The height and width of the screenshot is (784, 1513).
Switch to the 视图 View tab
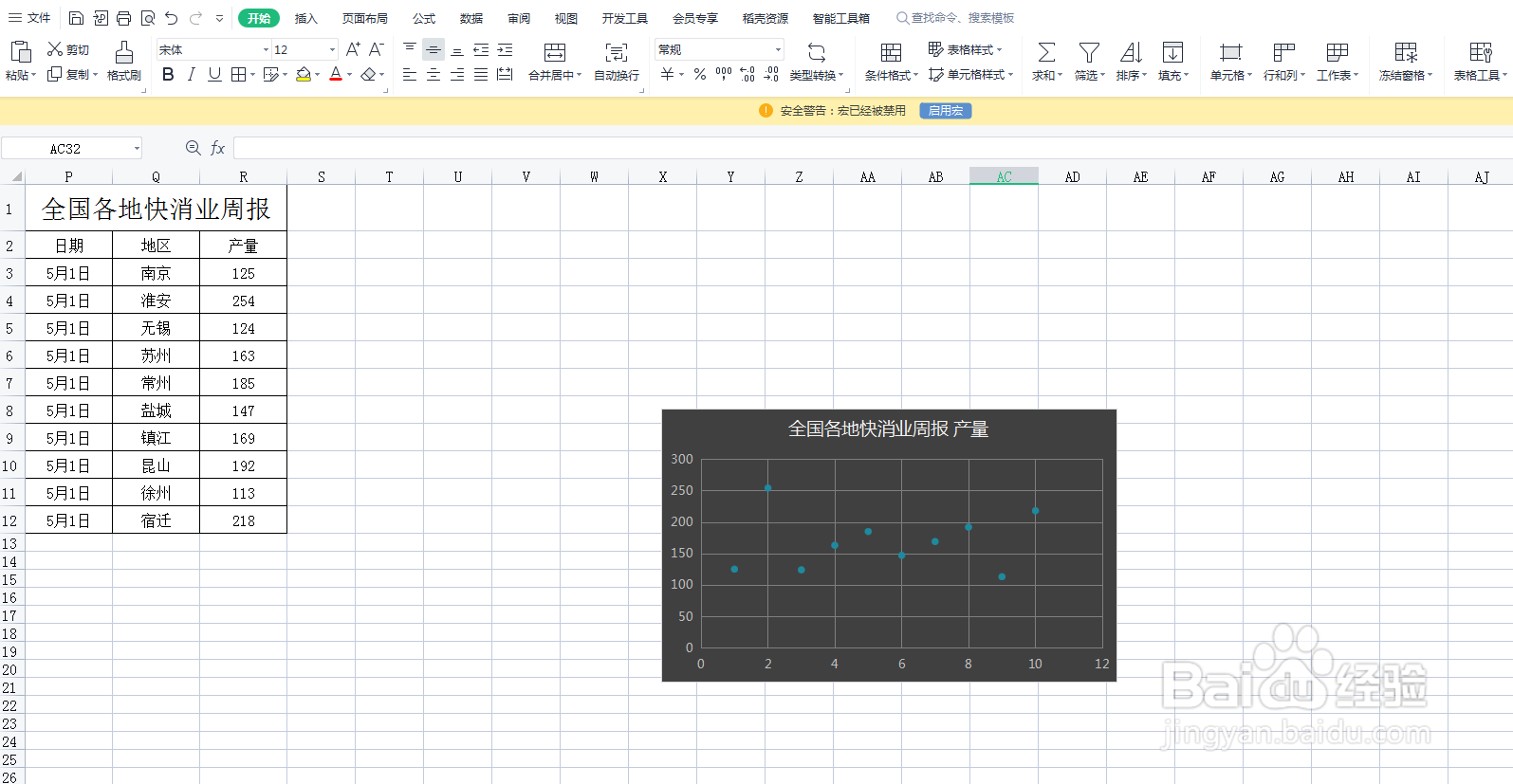click(x=566, y=18)
